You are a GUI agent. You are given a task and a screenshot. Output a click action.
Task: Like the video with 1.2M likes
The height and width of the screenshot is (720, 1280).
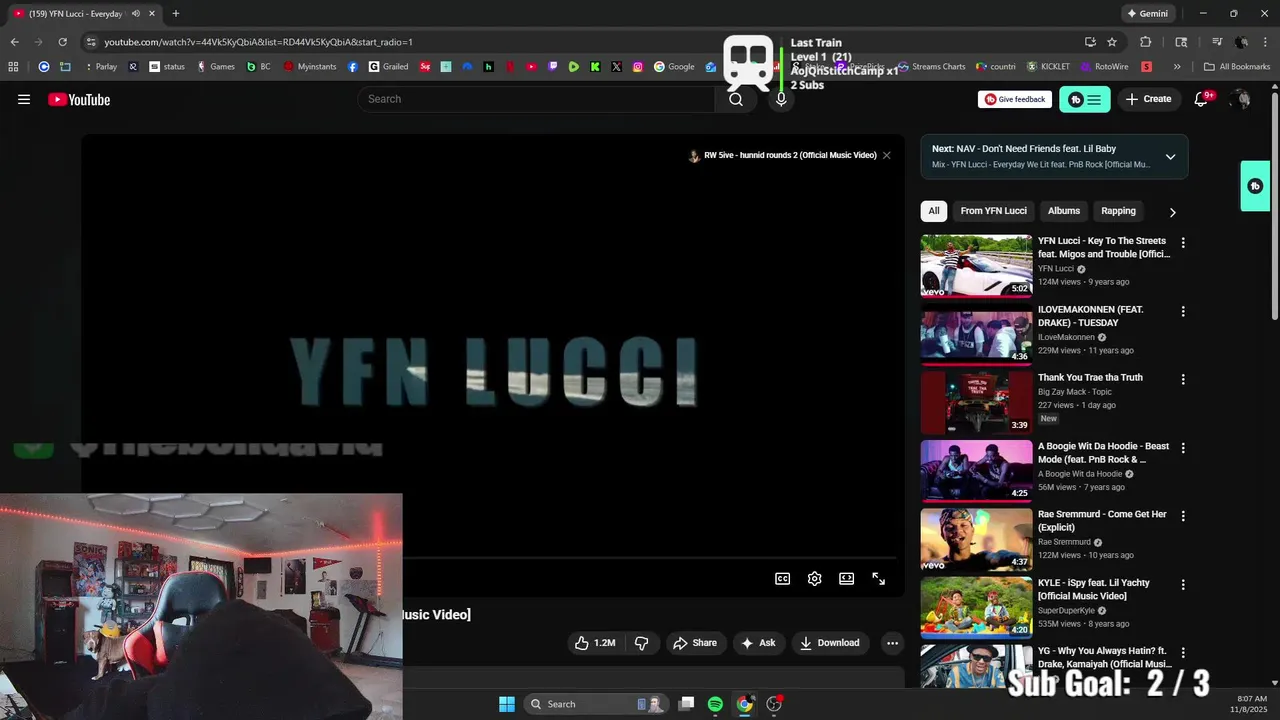(x=595, y=643)
